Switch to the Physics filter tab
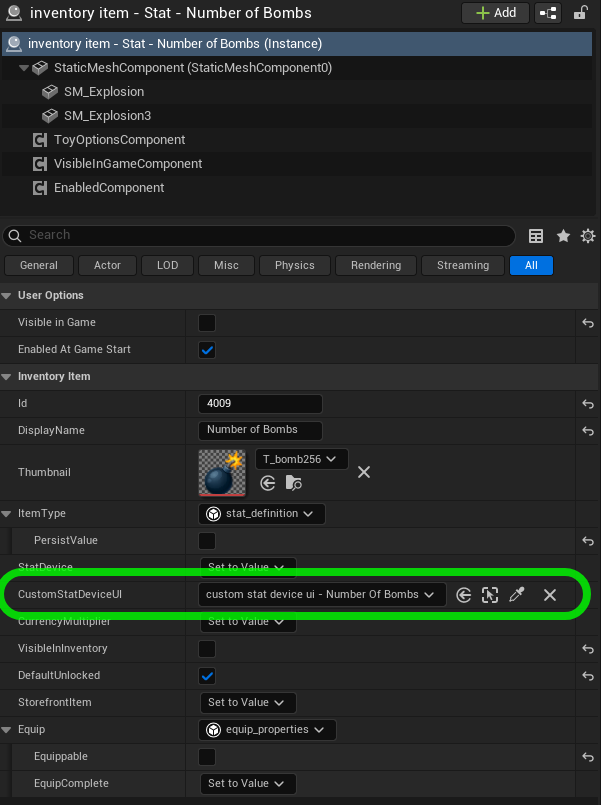The height and width of the screenshot is (805, 601). (294, 265)
